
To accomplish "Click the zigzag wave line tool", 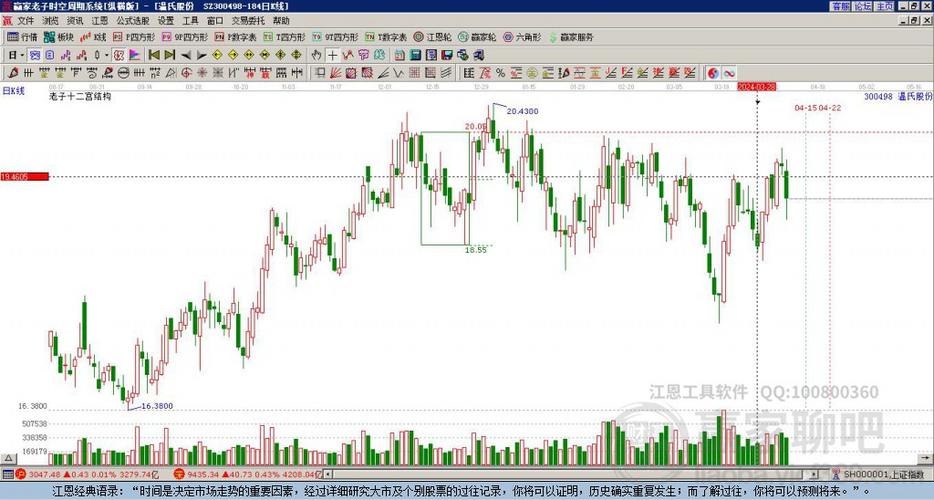I will 397,73.
